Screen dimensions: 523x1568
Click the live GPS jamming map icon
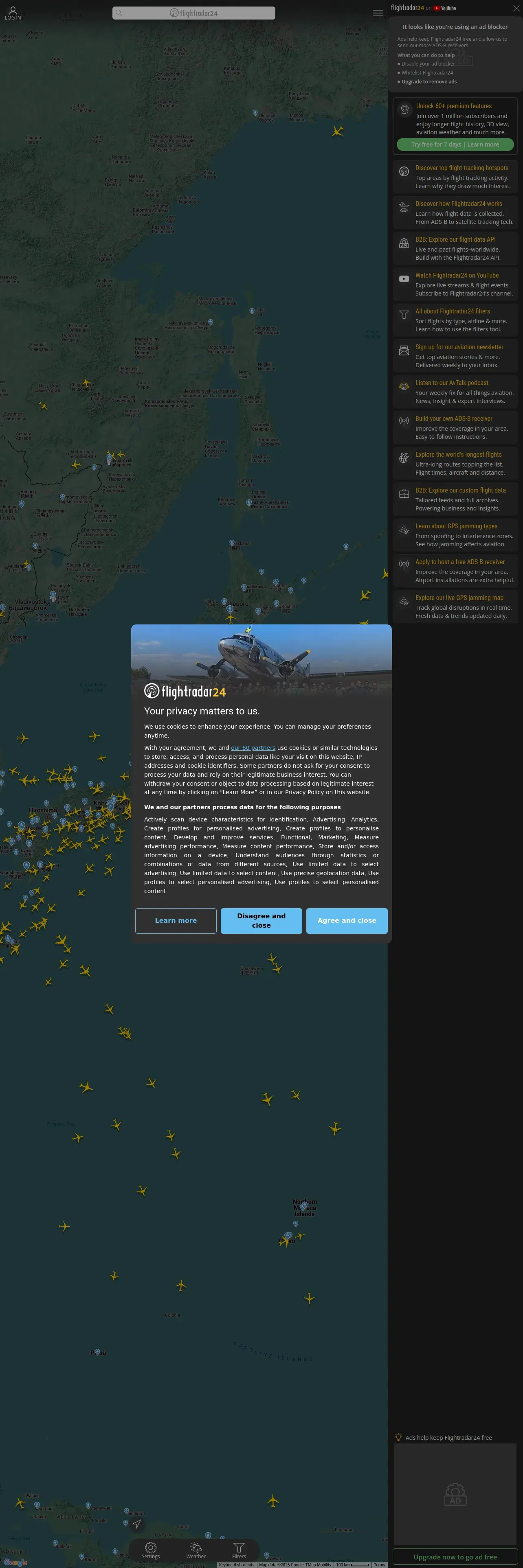[x=404, y=601]
